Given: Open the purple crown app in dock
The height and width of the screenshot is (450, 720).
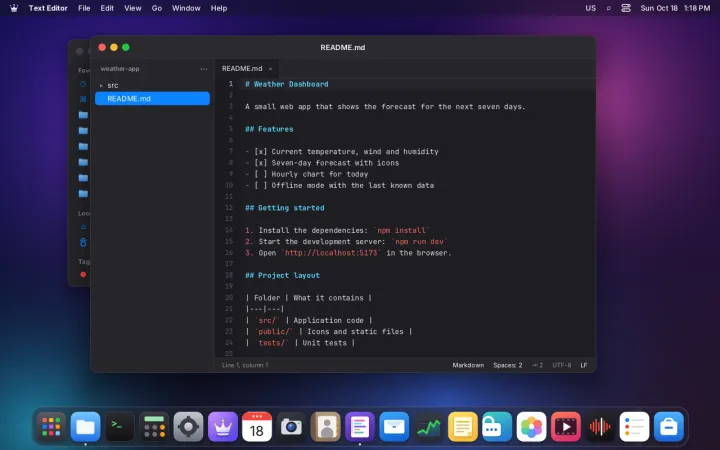Looking at the screenshot, I should [x=223, y=427].
